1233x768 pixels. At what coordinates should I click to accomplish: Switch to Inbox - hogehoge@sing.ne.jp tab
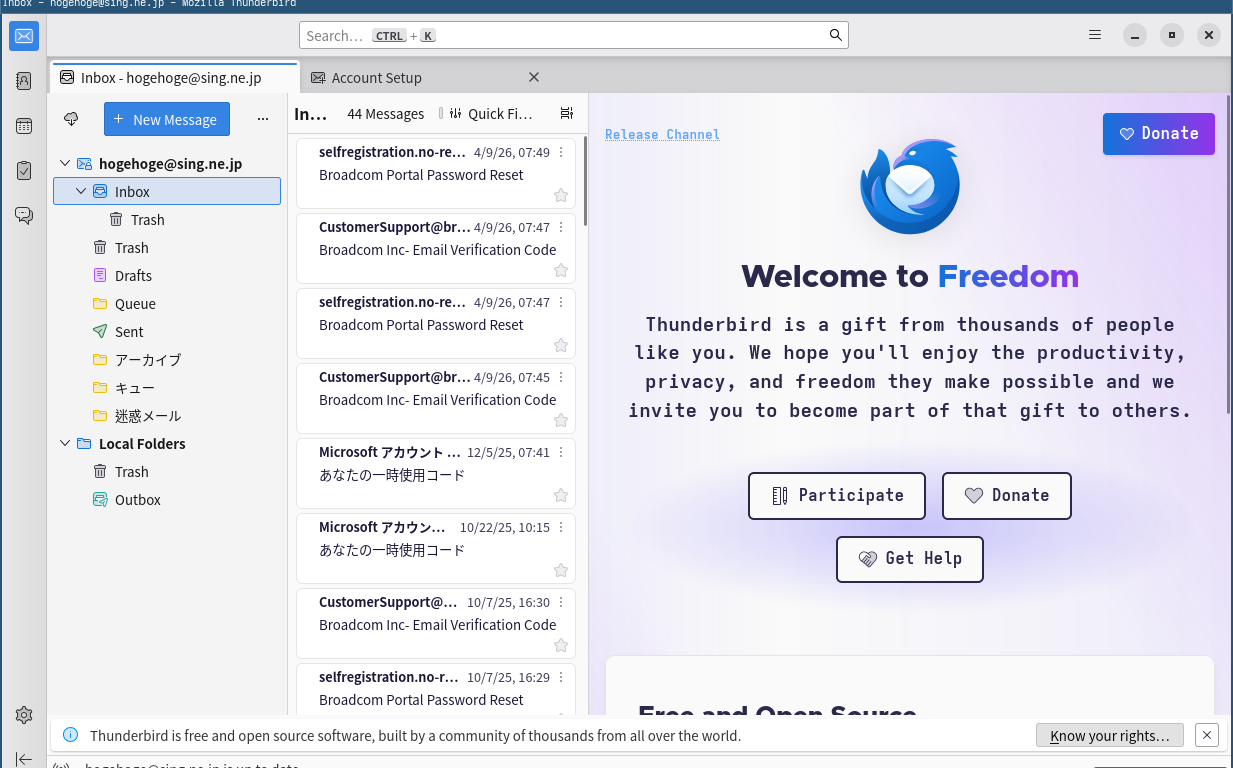pyautogui.click(x=174, y=77)
